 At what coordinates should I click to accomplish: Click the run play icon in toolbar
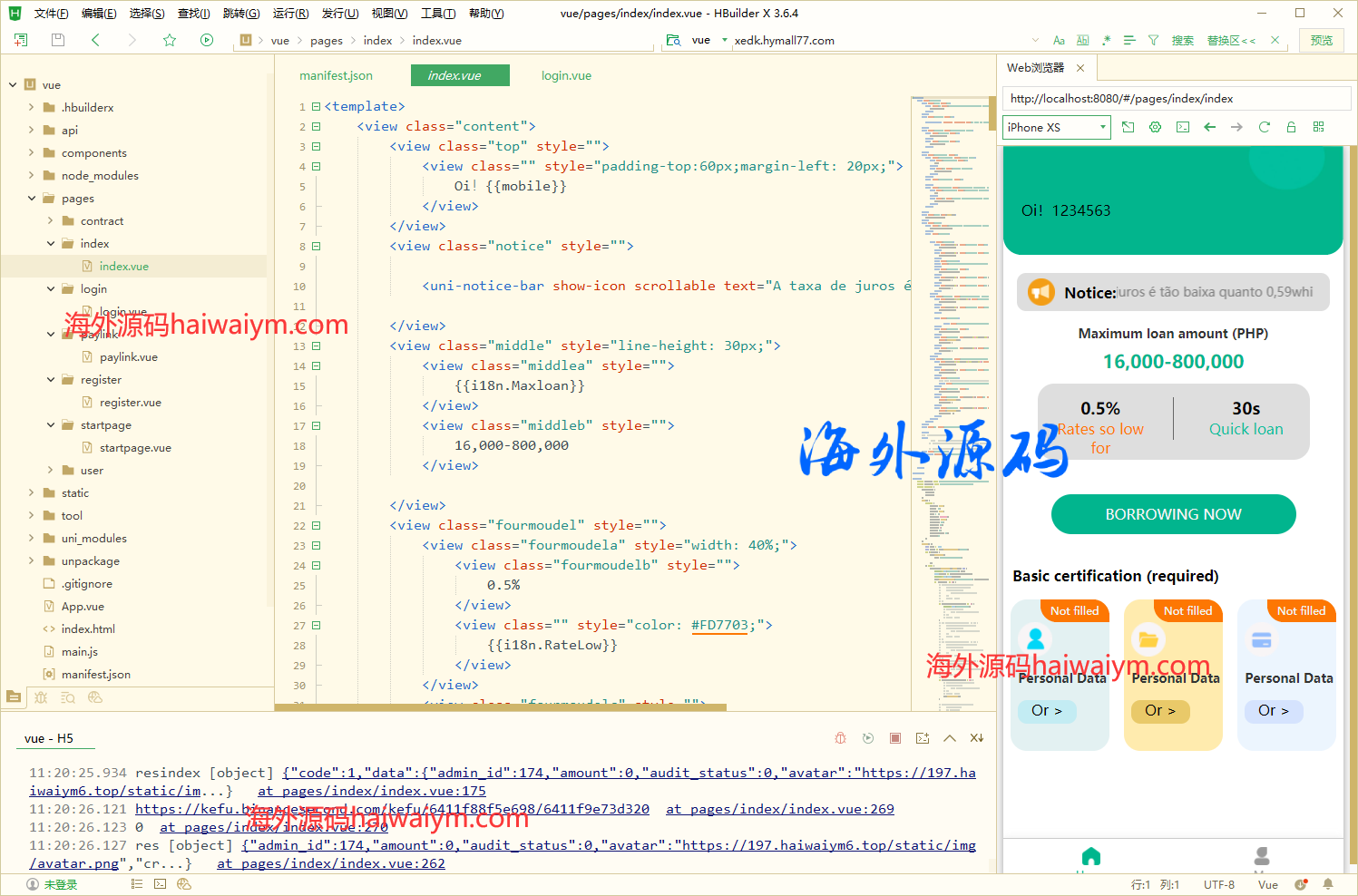pos(207,40)
